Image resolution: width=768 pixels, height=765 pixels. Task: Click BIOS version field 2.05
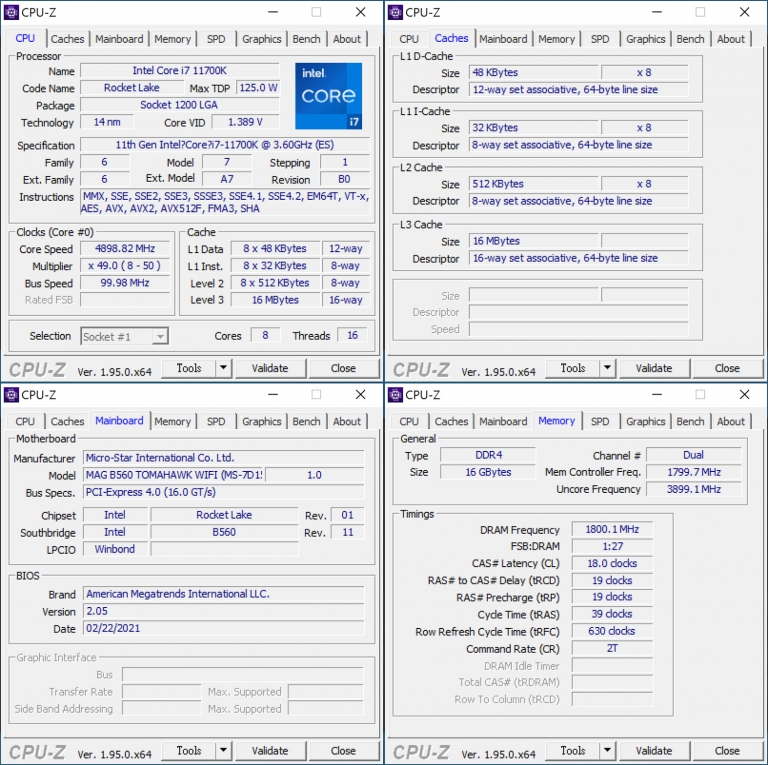click(x=223, y=611)
